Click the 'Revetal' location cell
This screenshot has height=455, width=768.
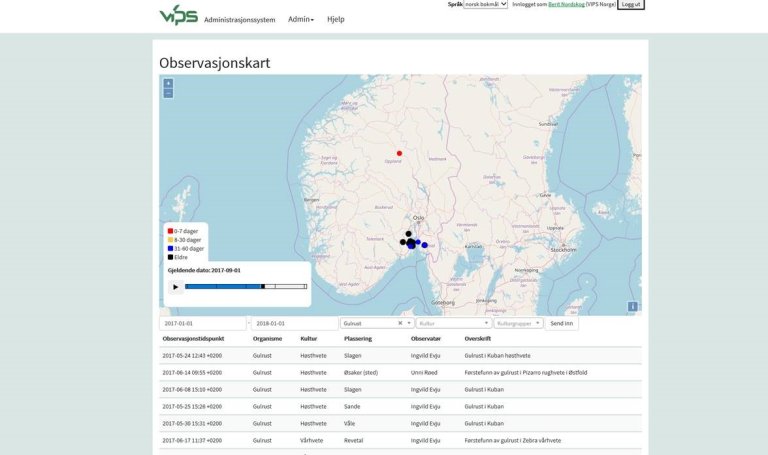(x=353, y=440)
